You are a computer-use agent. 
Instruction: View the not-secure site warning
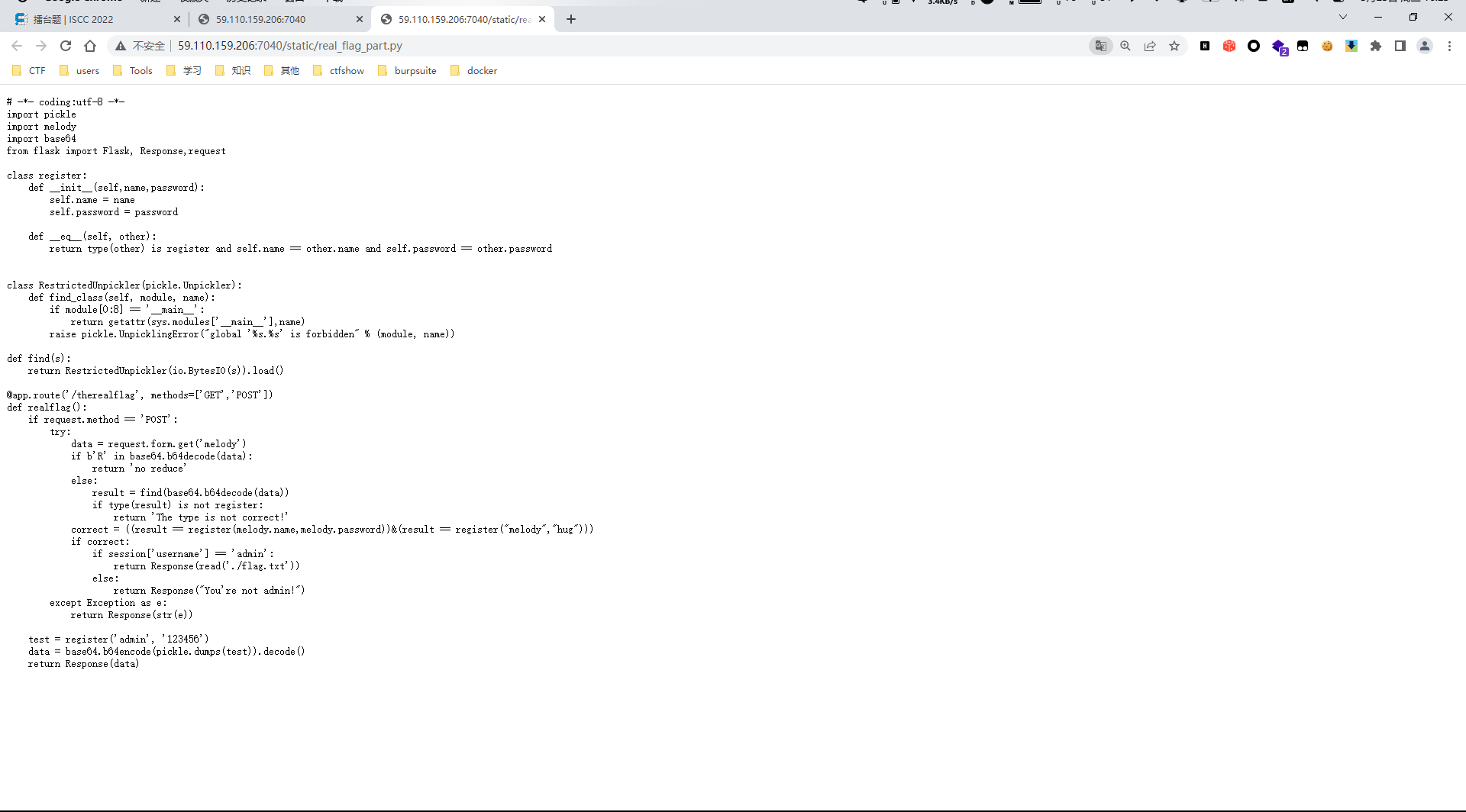coord(140,46)
